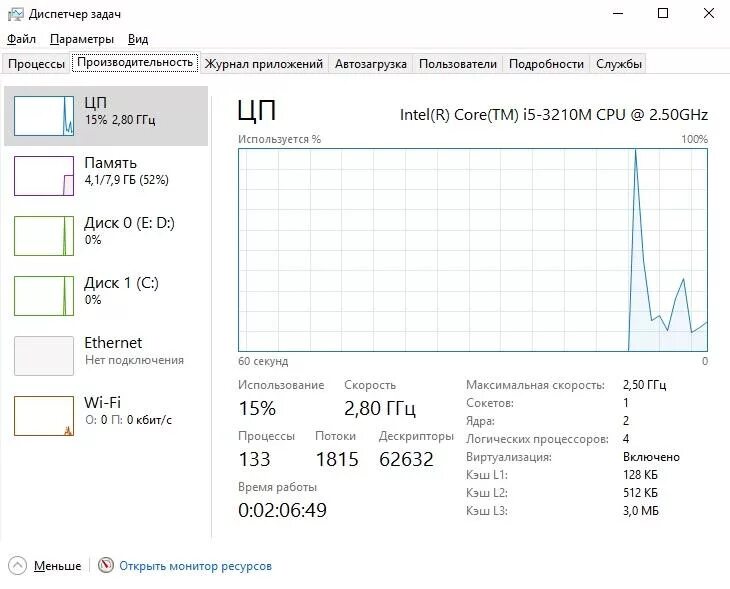
Task: Select the Память sidebar label
Action: [x=110, y=163]
